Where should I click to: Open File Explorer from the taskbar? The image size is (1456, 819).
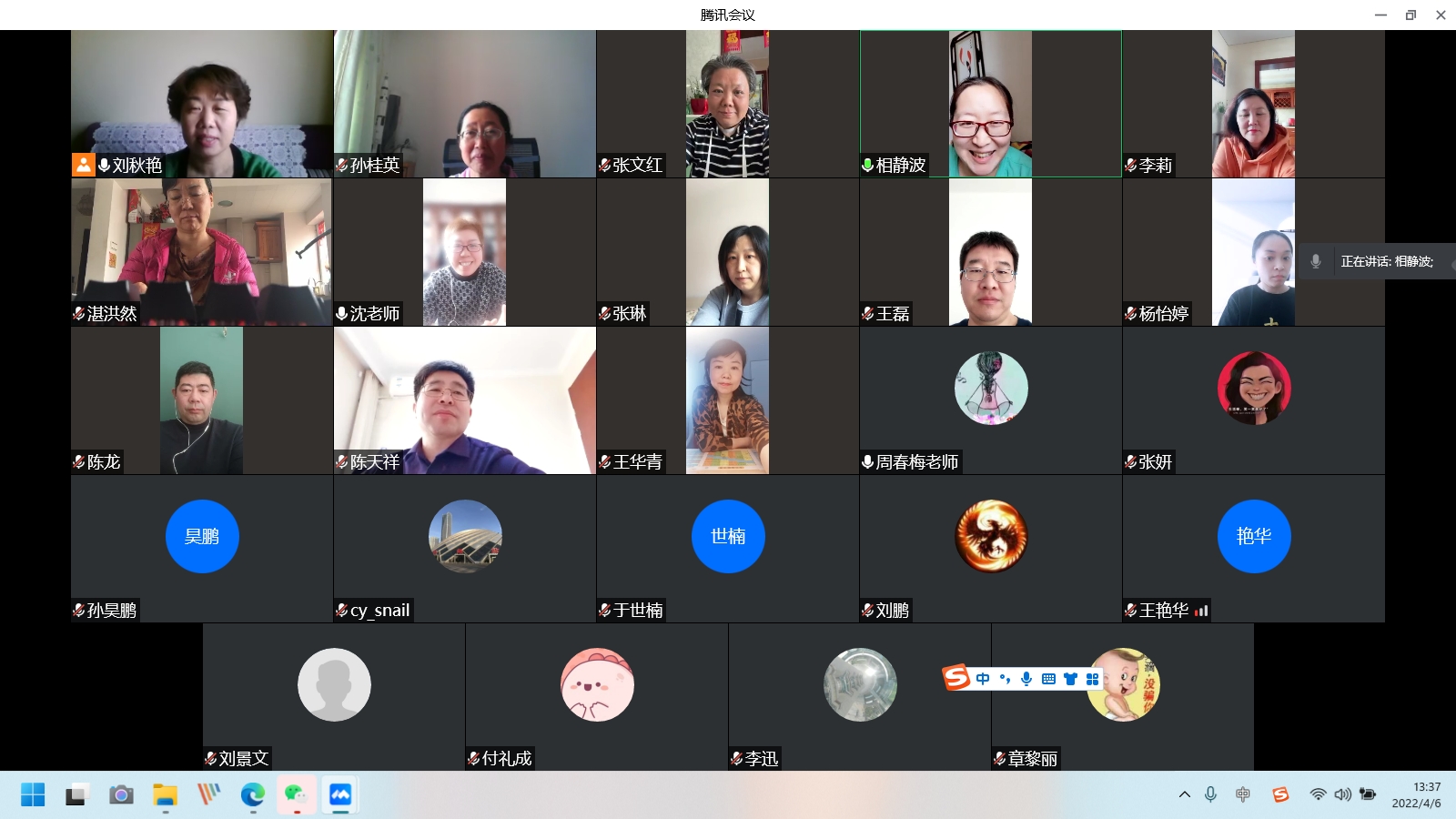(x=165, y=795)
